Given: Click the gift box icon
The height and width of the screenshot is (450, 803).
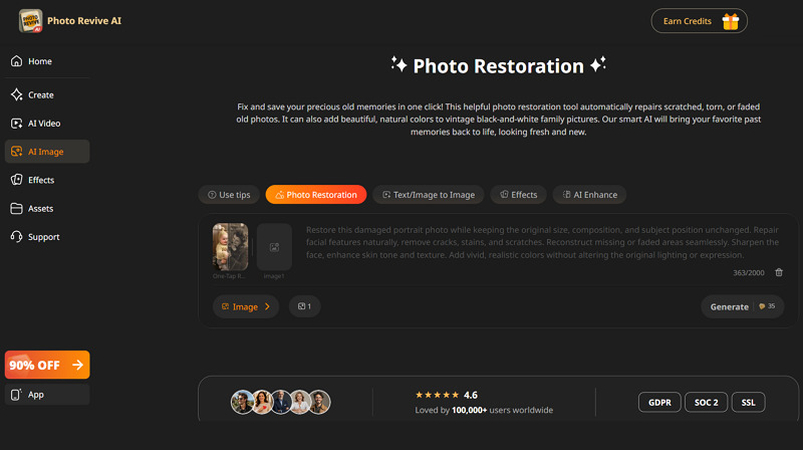Looking at the screenshot, I should pyautogui.click(x=730, y=22).
